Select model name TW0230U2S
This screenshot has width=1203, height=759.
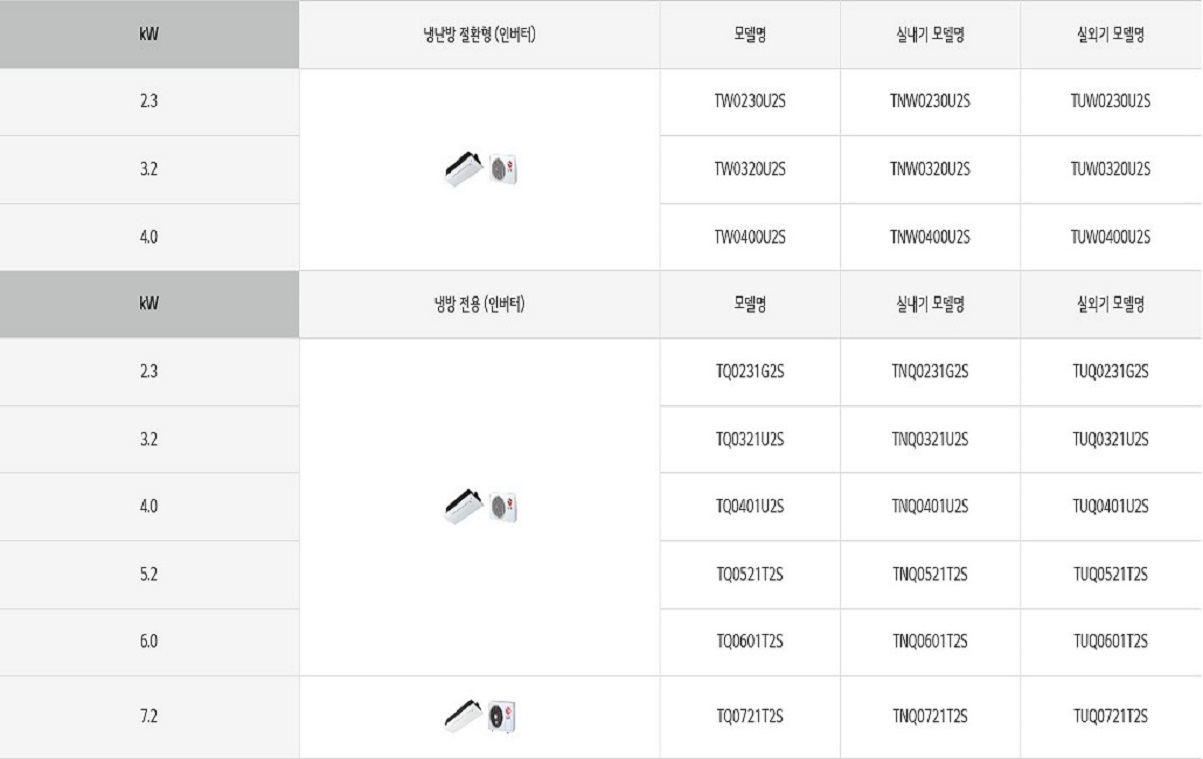tap(750, 102)
